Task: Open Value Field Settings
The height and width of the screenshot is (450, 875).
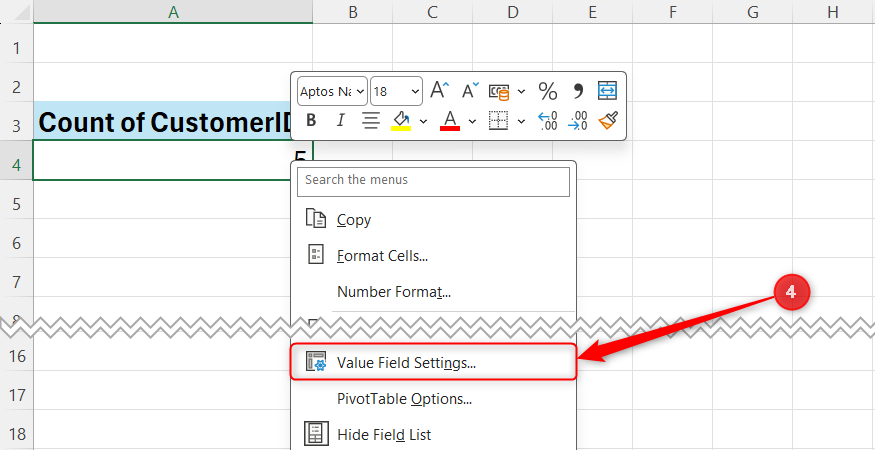Action: click(434, 362)
